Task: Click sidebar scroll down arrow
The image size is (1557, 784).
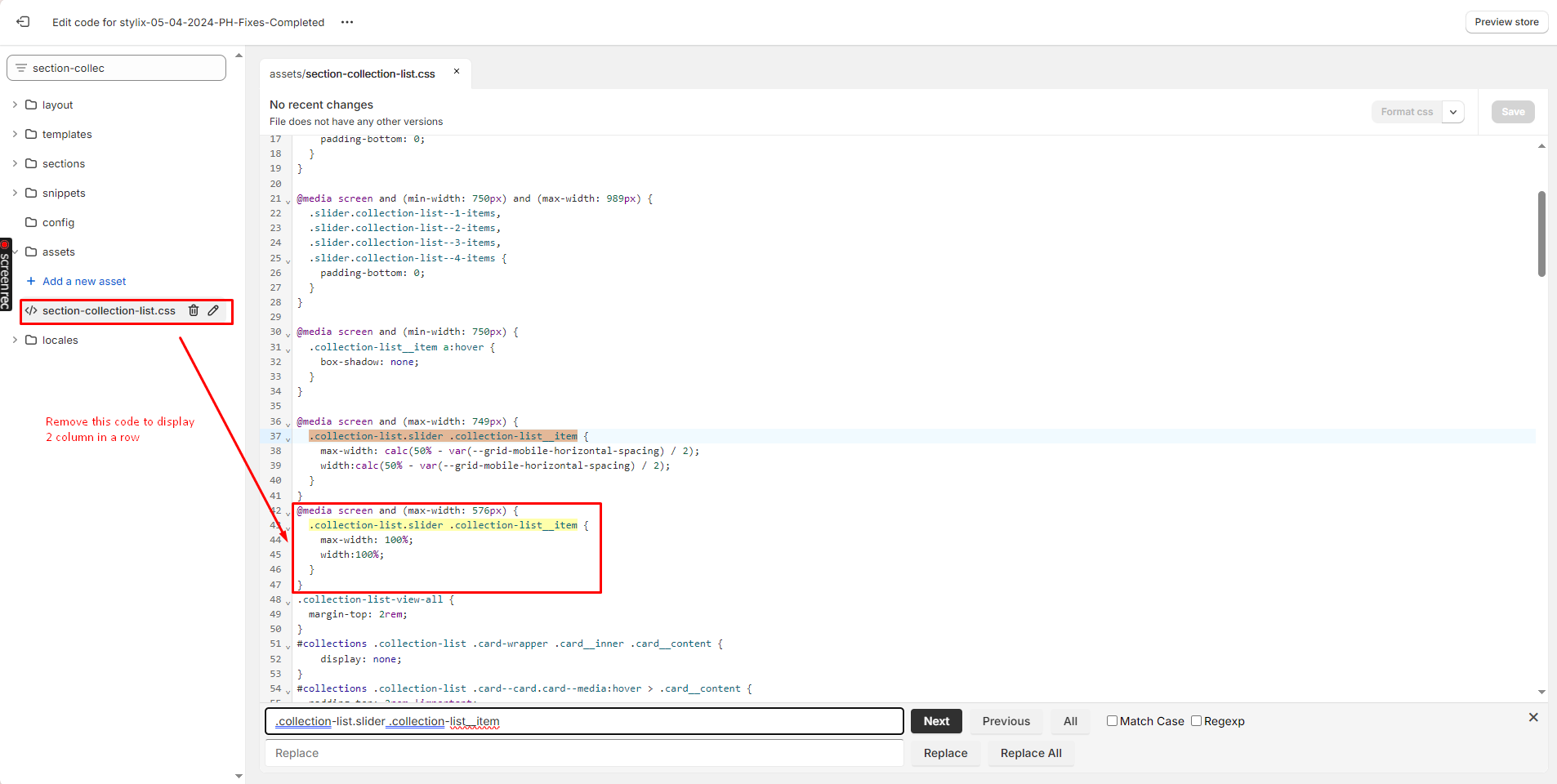Action: point(239,776)
